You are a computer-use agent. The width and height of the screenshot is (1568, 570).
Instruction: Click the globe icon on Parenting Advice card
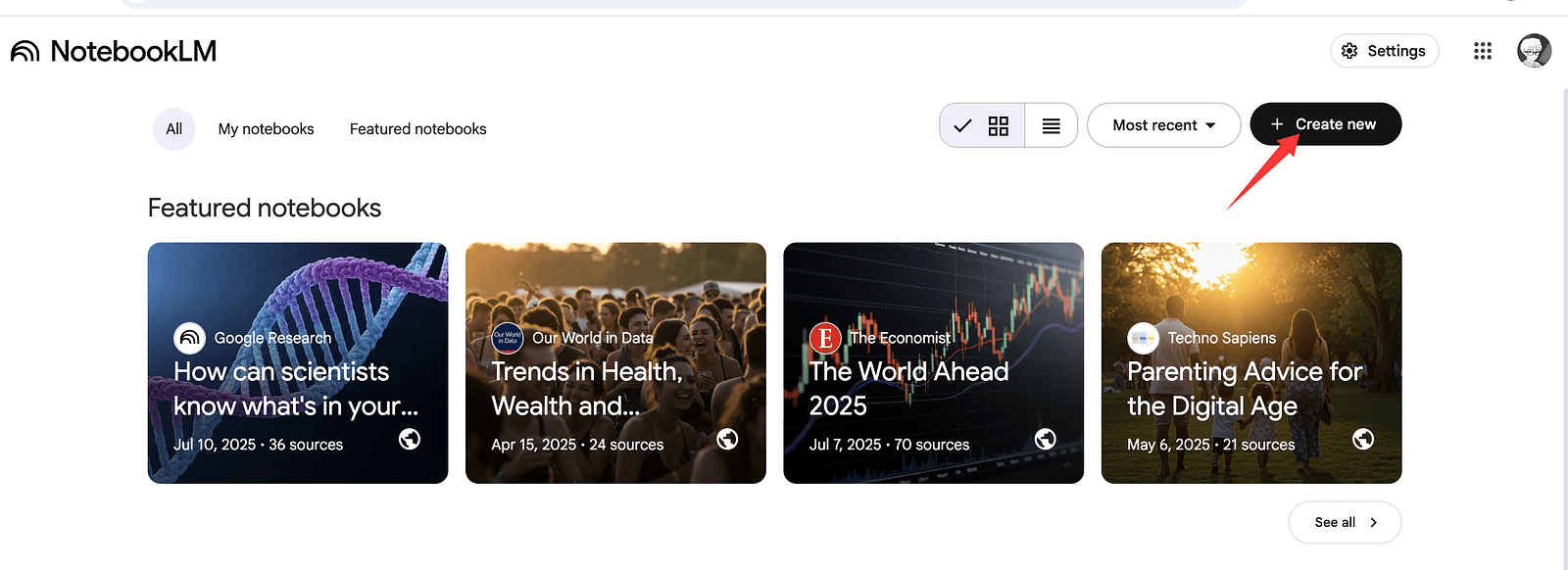pos(1363,439)
